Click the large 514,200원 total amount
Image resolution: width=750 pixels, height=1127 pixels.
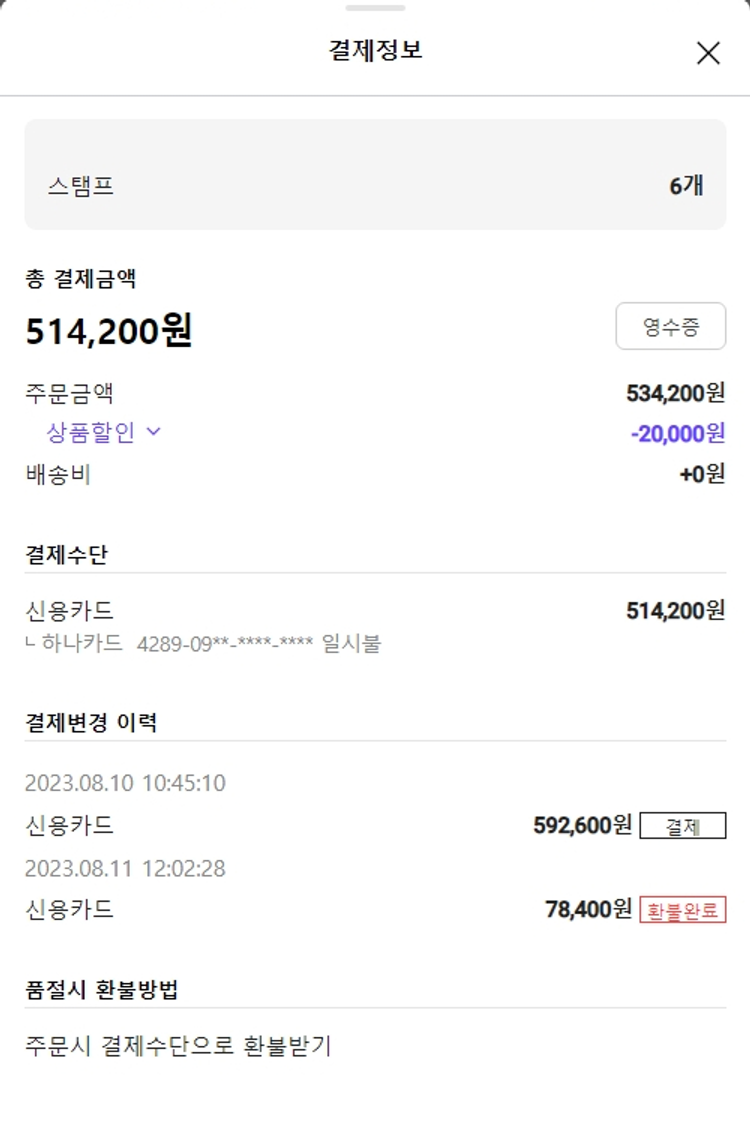[108, 331]
